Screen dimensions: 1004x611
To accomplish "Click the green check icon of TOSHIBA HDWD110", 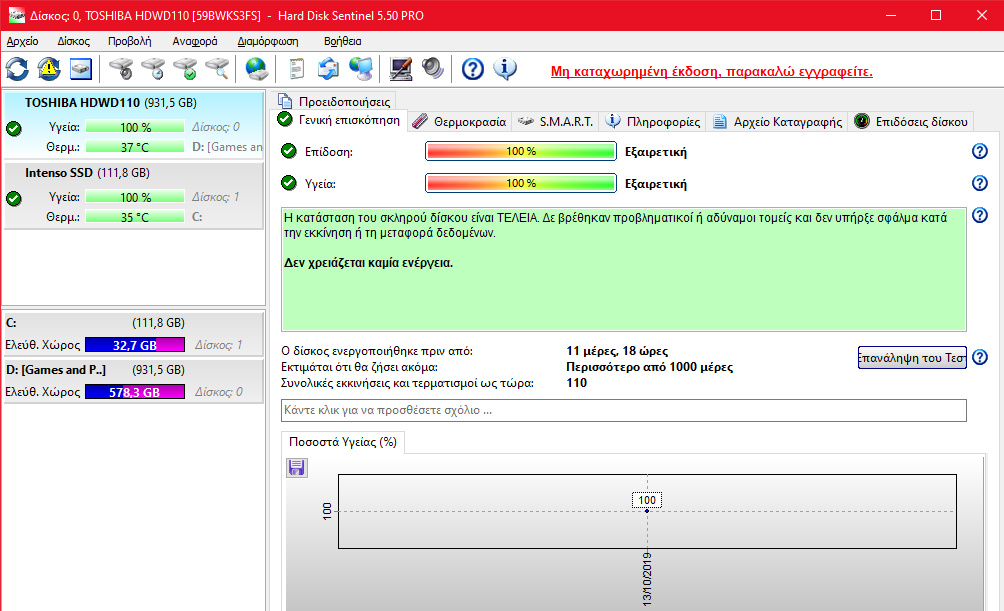I will click(13, 129).
